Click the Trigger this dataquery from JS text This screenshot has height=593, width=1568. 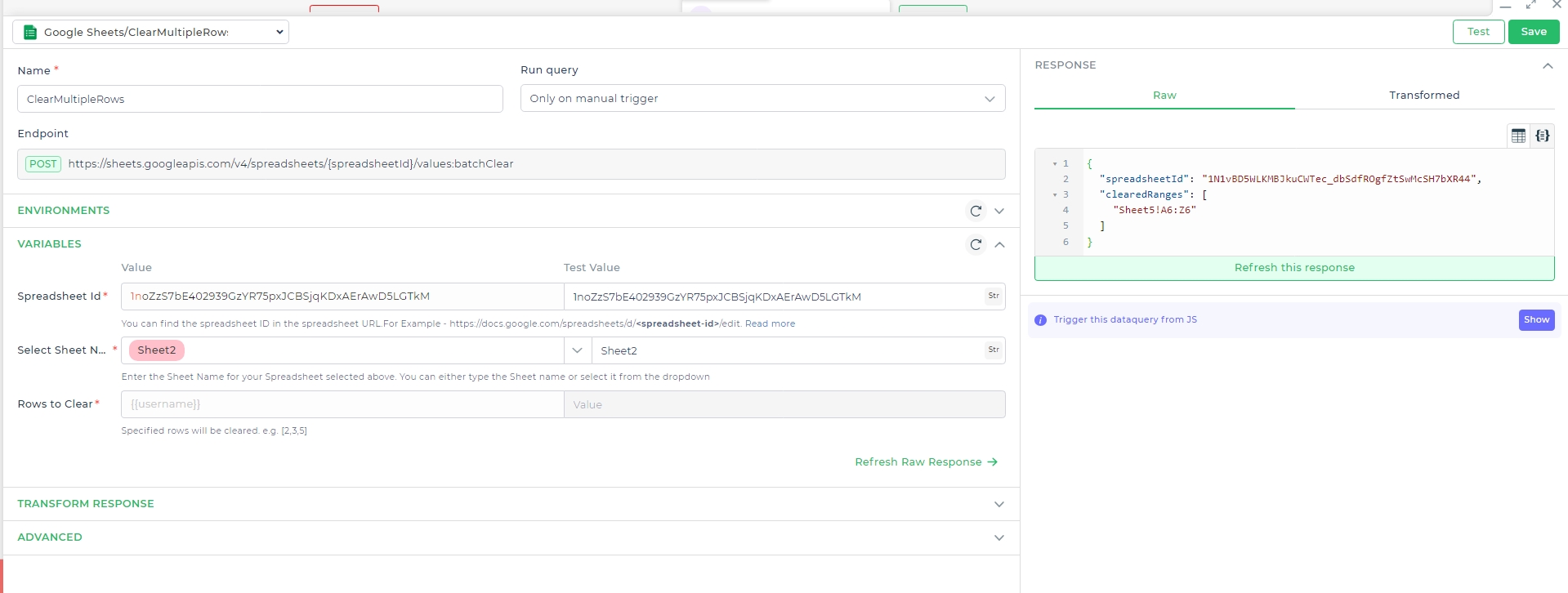[x=1125, y=320]
